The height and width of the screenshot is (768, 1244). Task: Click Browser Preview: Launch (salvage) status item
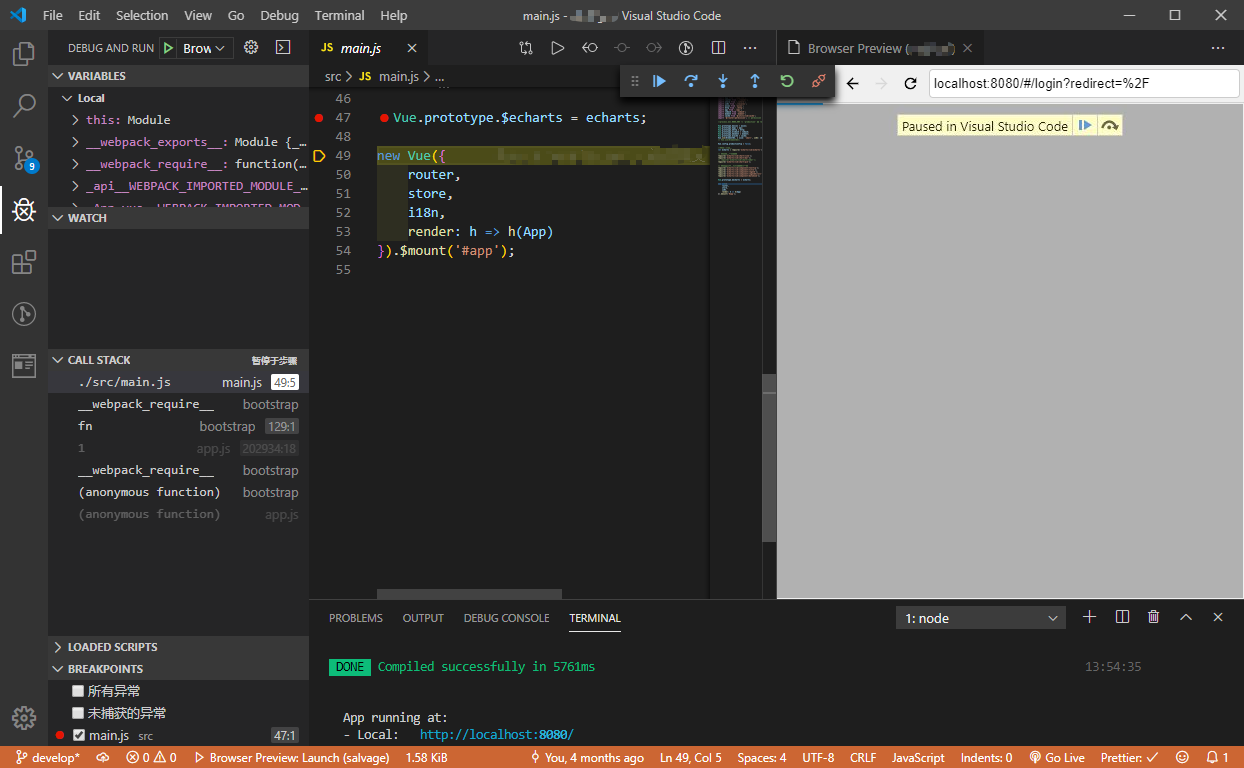[292, 758]
